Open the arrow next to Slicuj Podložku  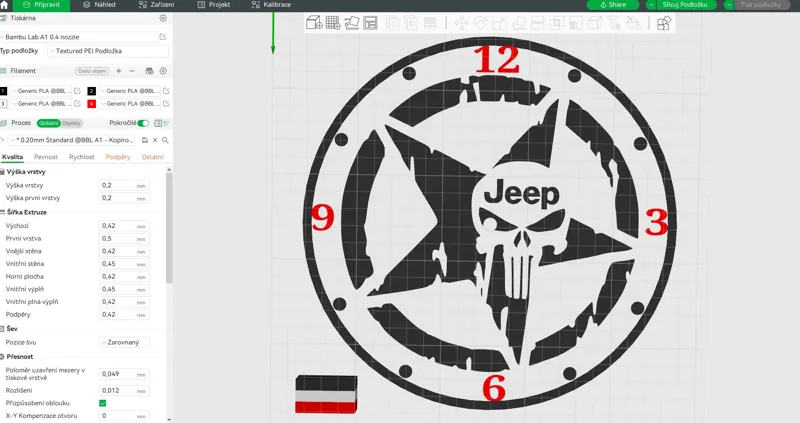(x=651, y=5)
